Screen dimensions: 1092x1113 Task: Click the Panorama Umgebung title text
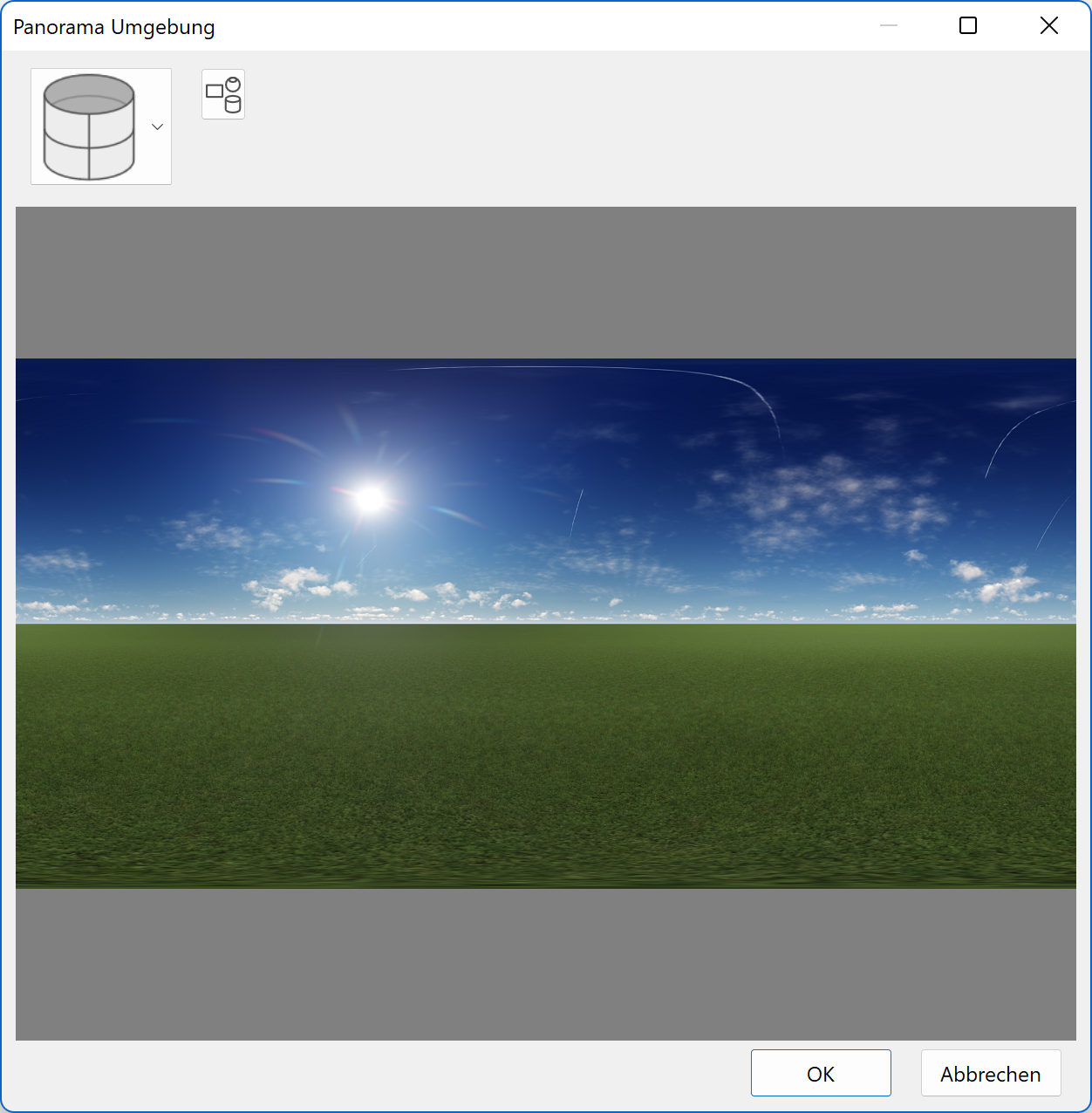click(113, 26)
